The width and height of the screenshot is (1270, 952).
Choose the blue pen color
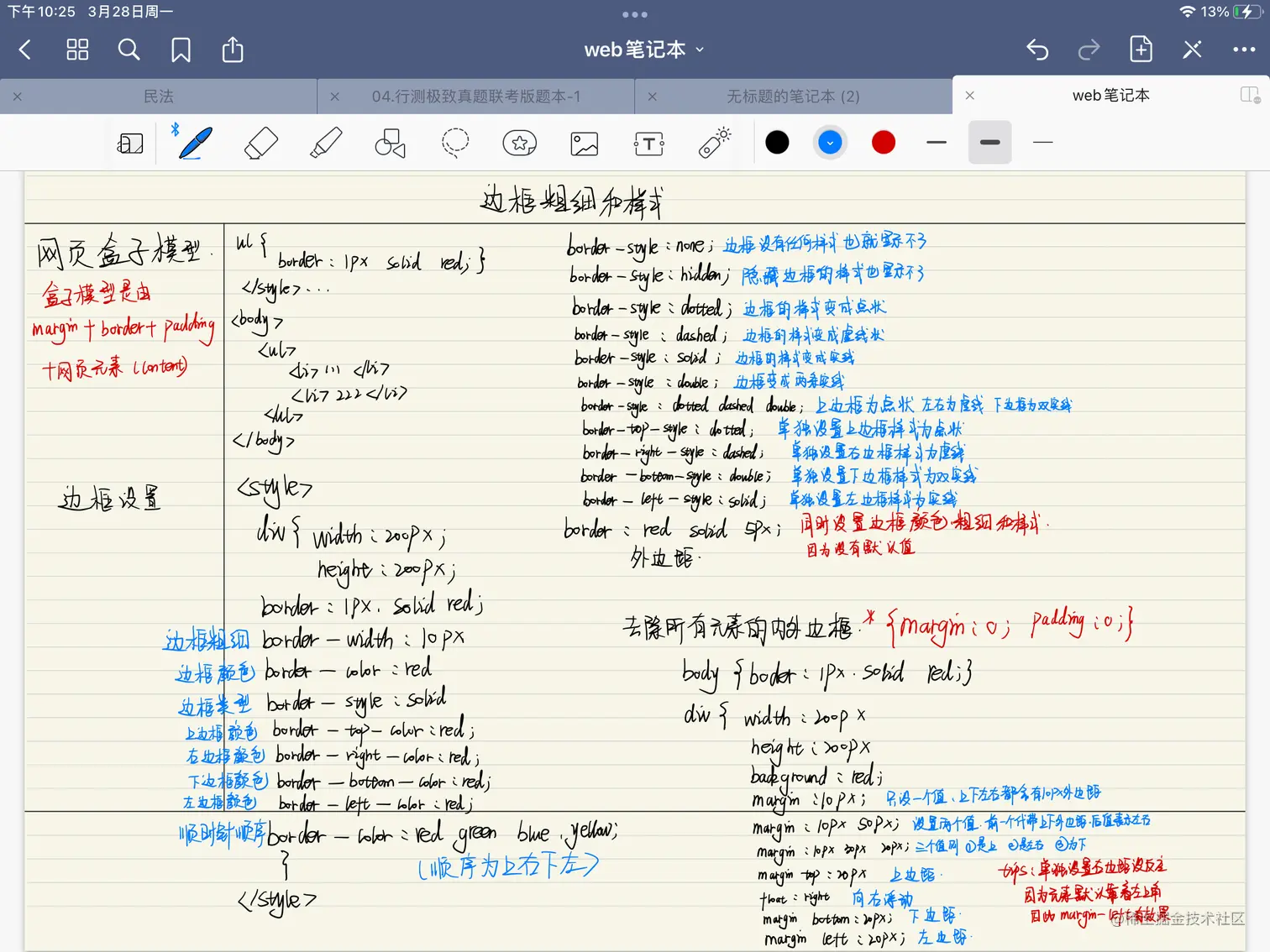tap(830, 143)
